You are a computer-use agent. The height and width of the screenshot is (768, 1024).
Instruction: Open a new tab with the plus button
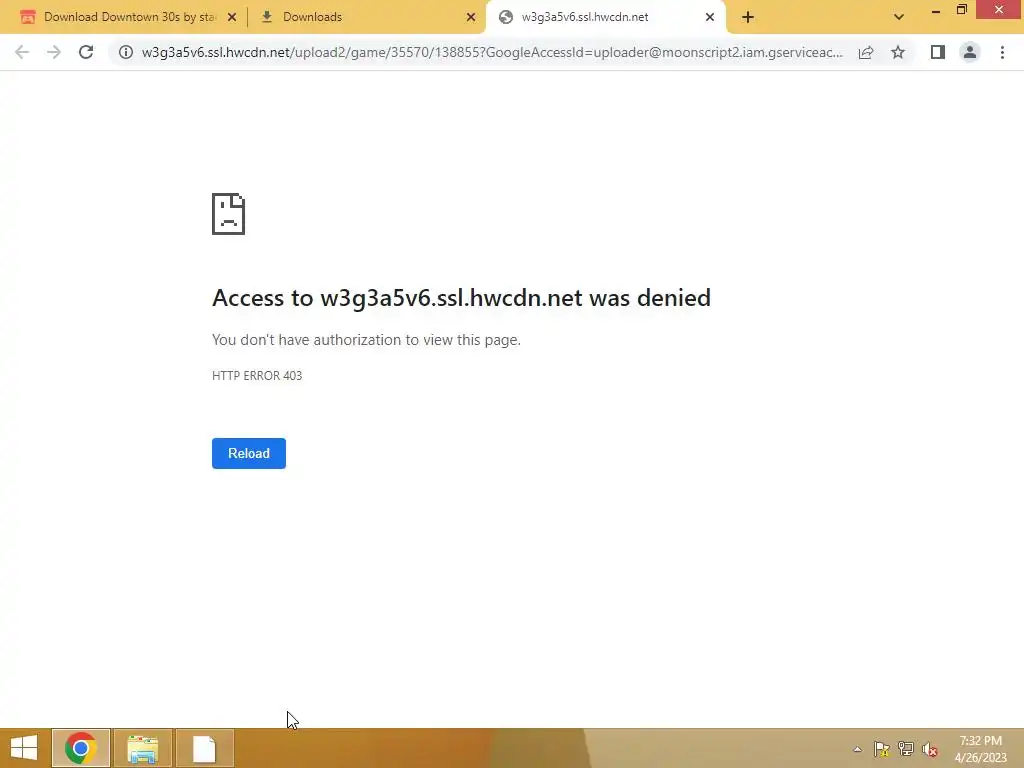click(x=748, y=17)
